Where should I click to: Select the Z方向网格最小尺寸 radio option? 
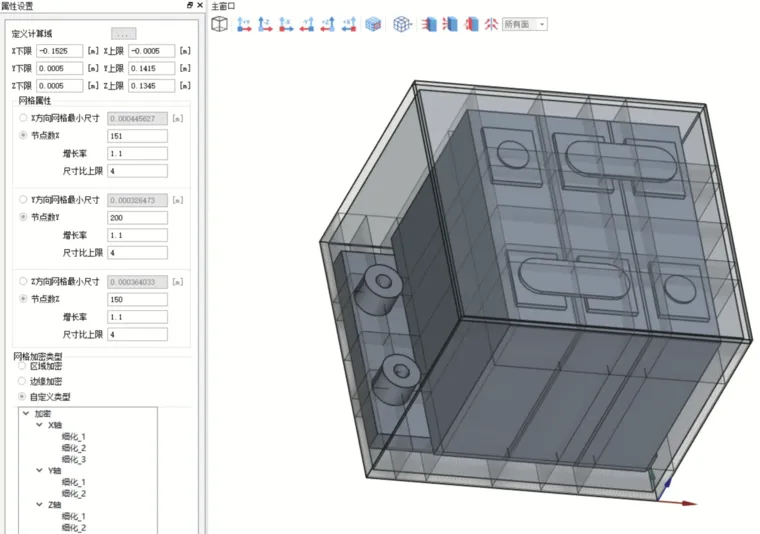23,281
